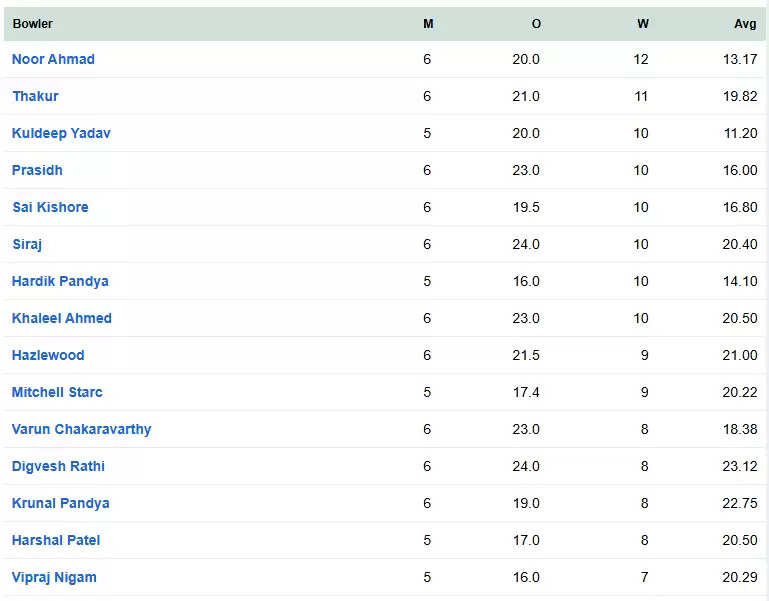
Task: Select Kuldeep Yadav's profile link
Action: 61,133
